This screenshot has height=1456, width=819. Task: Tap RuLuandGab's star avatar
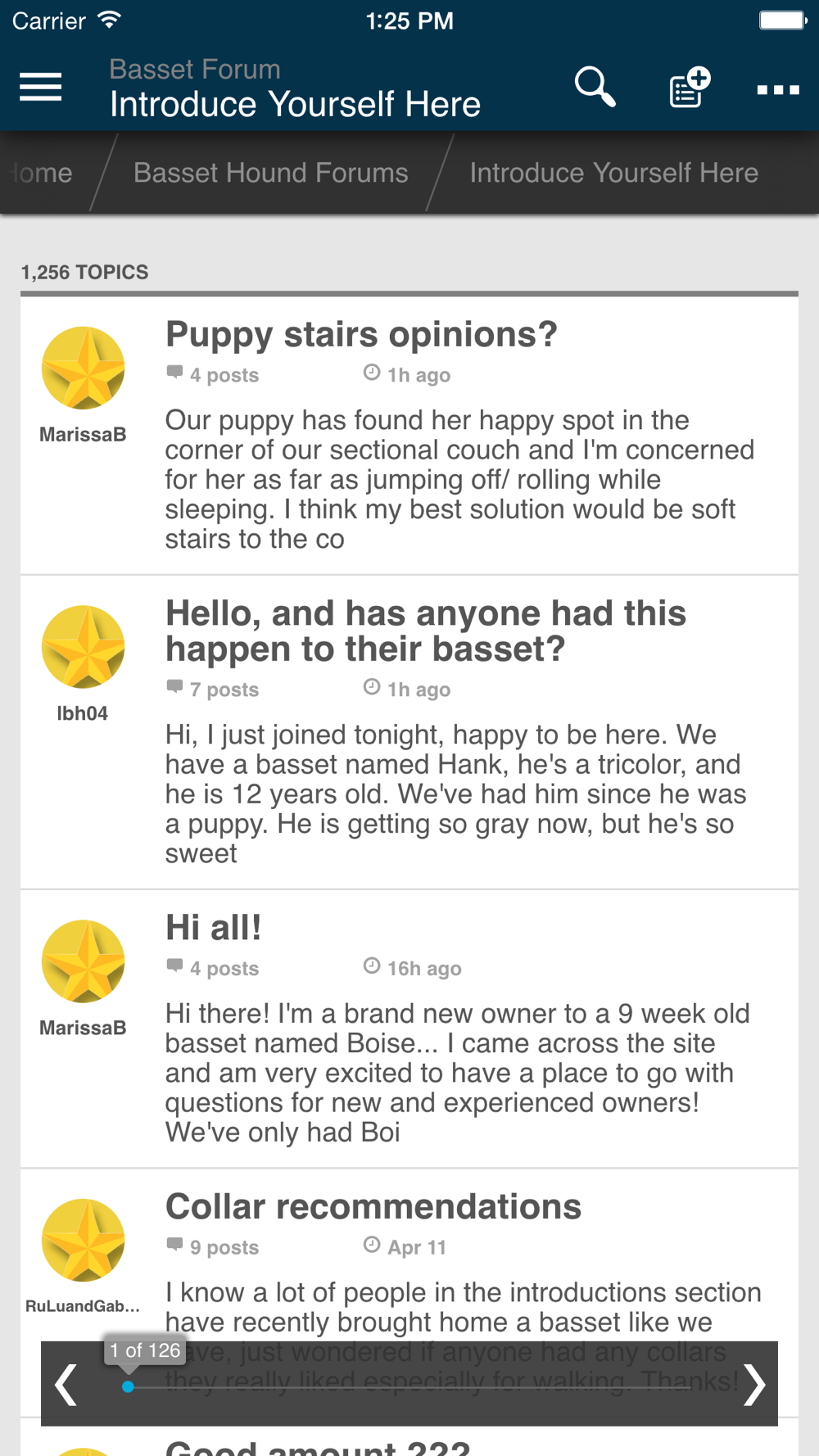(83, 1240)
